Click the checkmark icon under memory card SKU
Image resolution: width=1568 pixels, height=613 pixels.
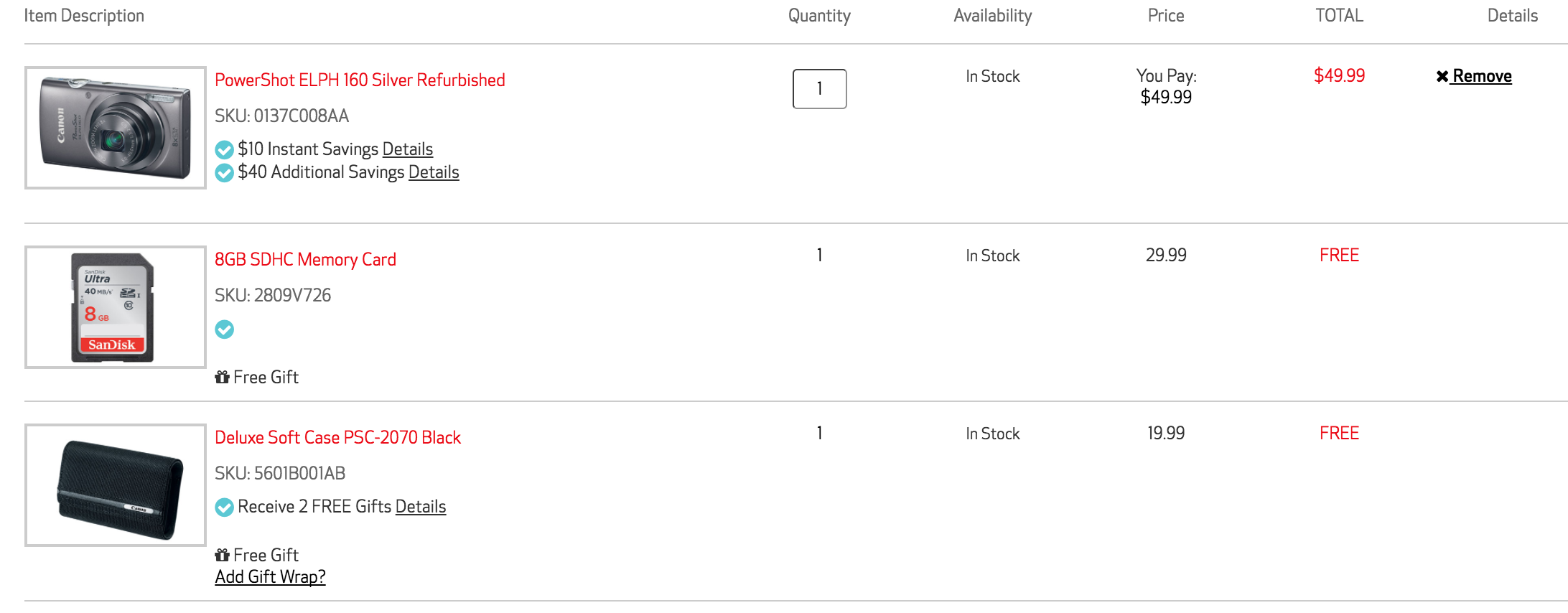pyautogui.click(x=225, y=329)
